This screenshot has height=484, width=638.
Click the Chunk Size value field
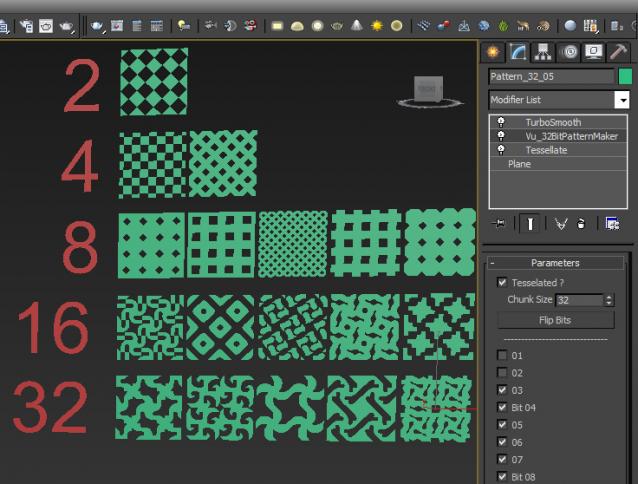point(579,300)
